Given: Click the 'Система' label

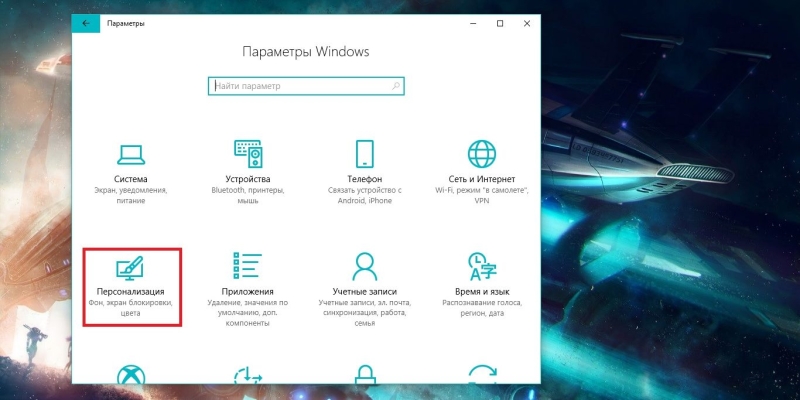Looking at the screenshot, I should (x=131, y=179).
